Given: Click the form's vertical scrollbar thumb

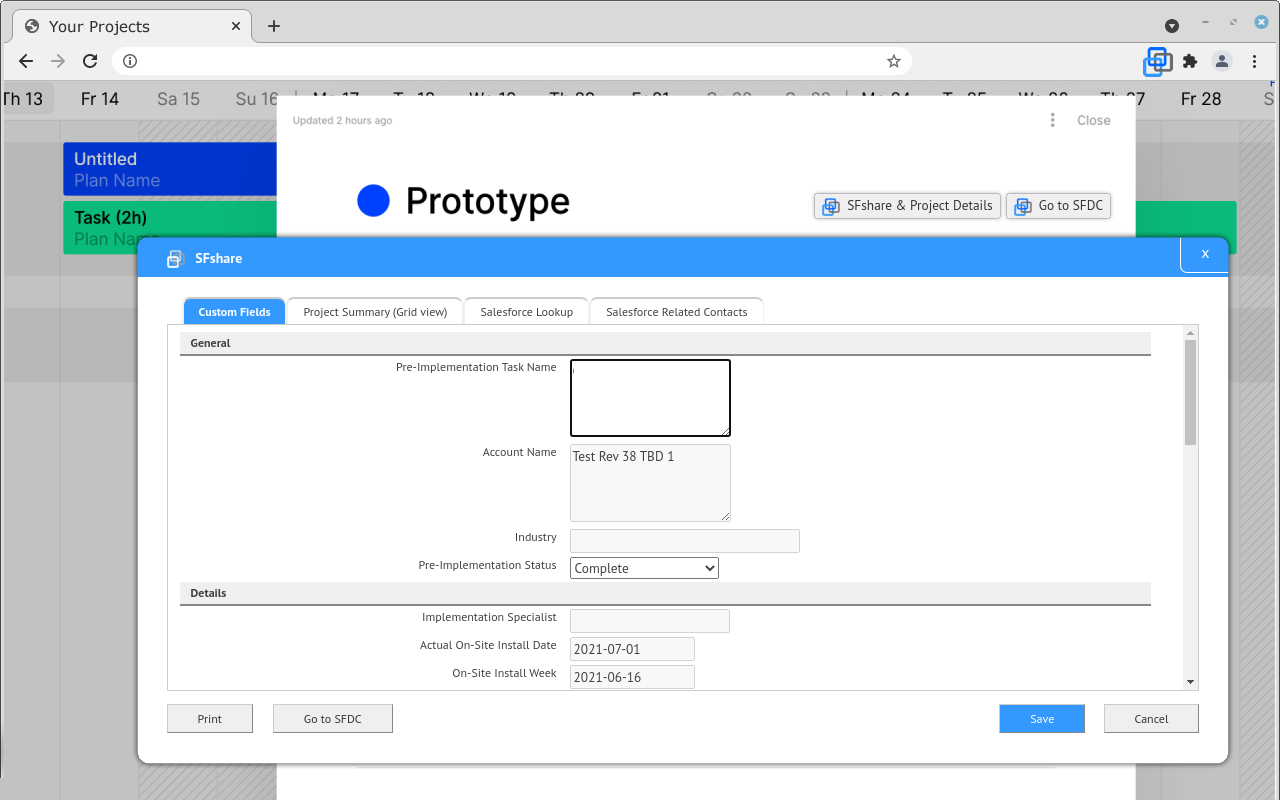Looking at the screenshot, I should (1190, 392).
